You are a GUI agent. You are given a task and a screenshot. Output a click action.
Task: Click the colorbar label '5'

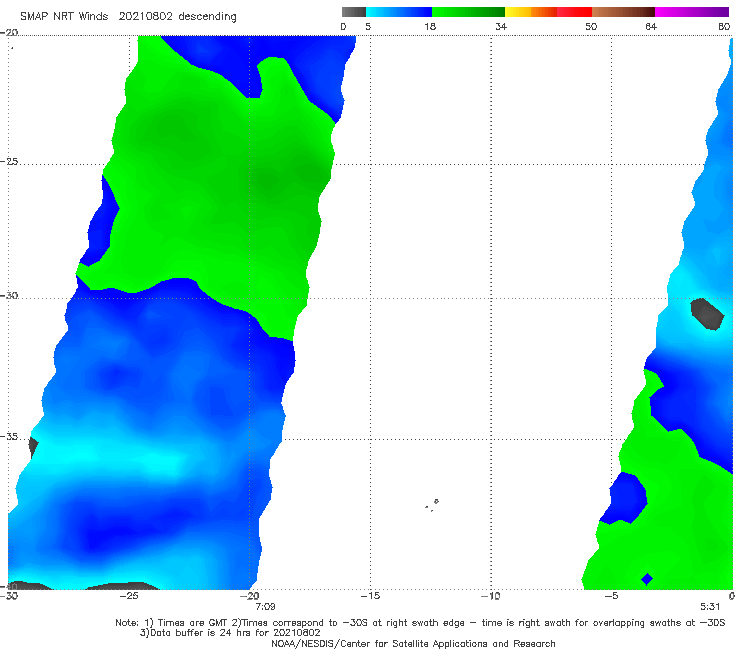click(368, 27)
